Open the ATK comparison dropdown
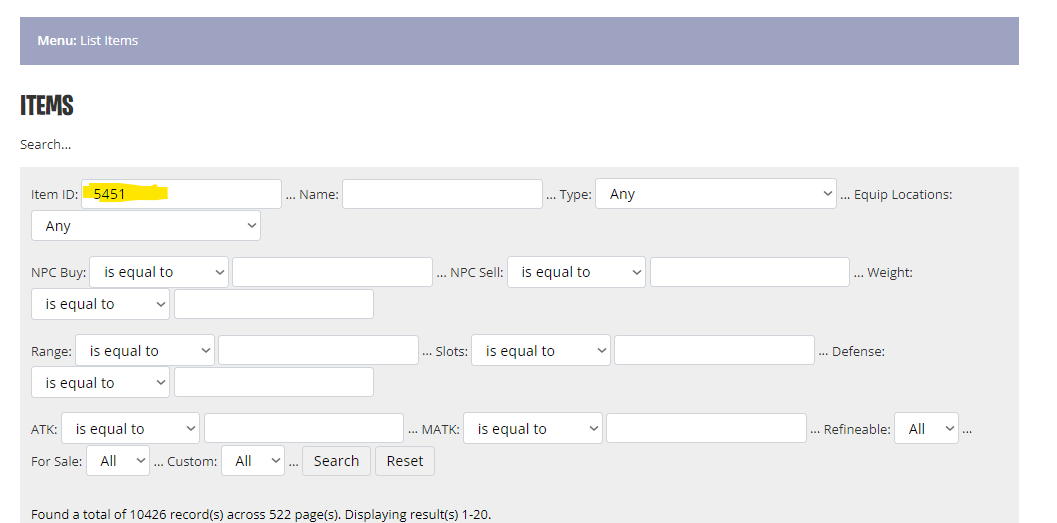Screen dimensions: 1057x523 pos(131,429)
